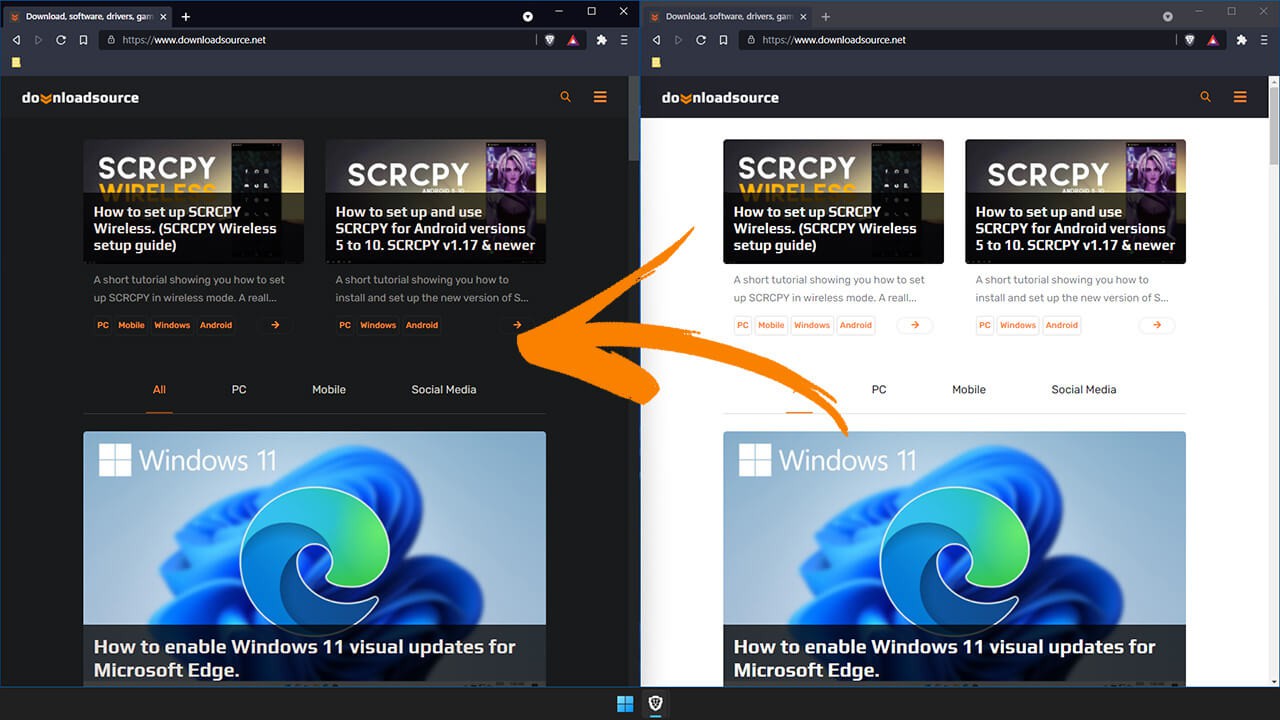
Task: Open SCRCPY Wireless article on dark page
Action: pos(193,201)
